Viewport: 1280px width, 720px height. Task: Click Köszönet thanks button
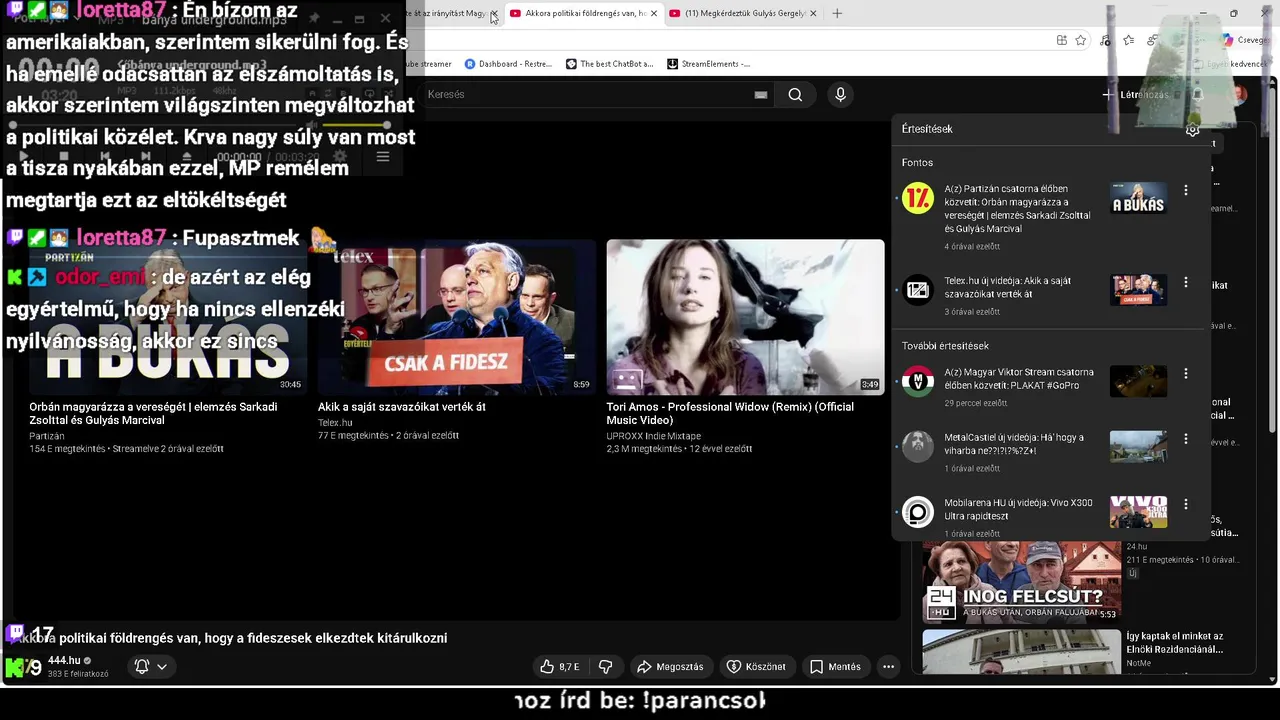(756, 666)
